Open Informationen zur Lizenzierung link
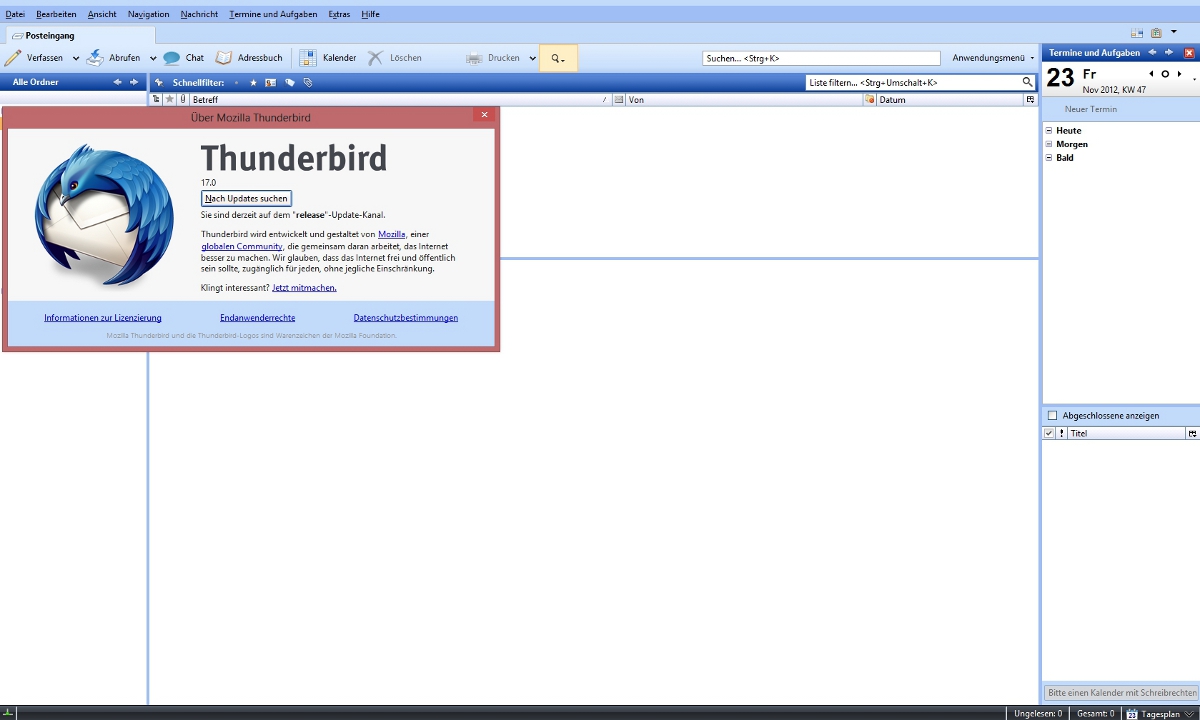This screenshot has width=1200, height=720. point(103,318)
